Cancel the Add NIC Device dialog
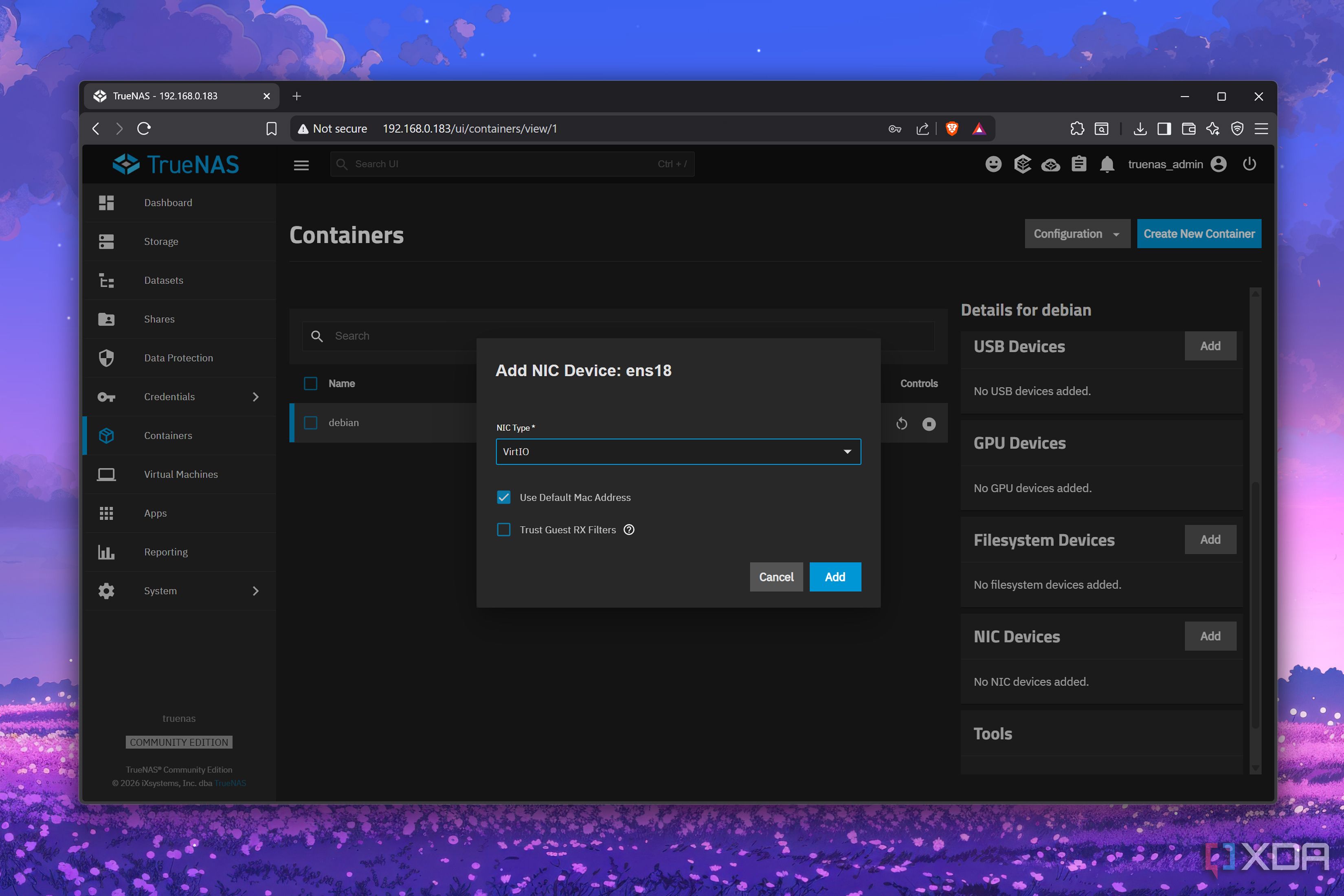Viewport: 1344px width, 896px height. pyautogui.click(x=776, y=577)
